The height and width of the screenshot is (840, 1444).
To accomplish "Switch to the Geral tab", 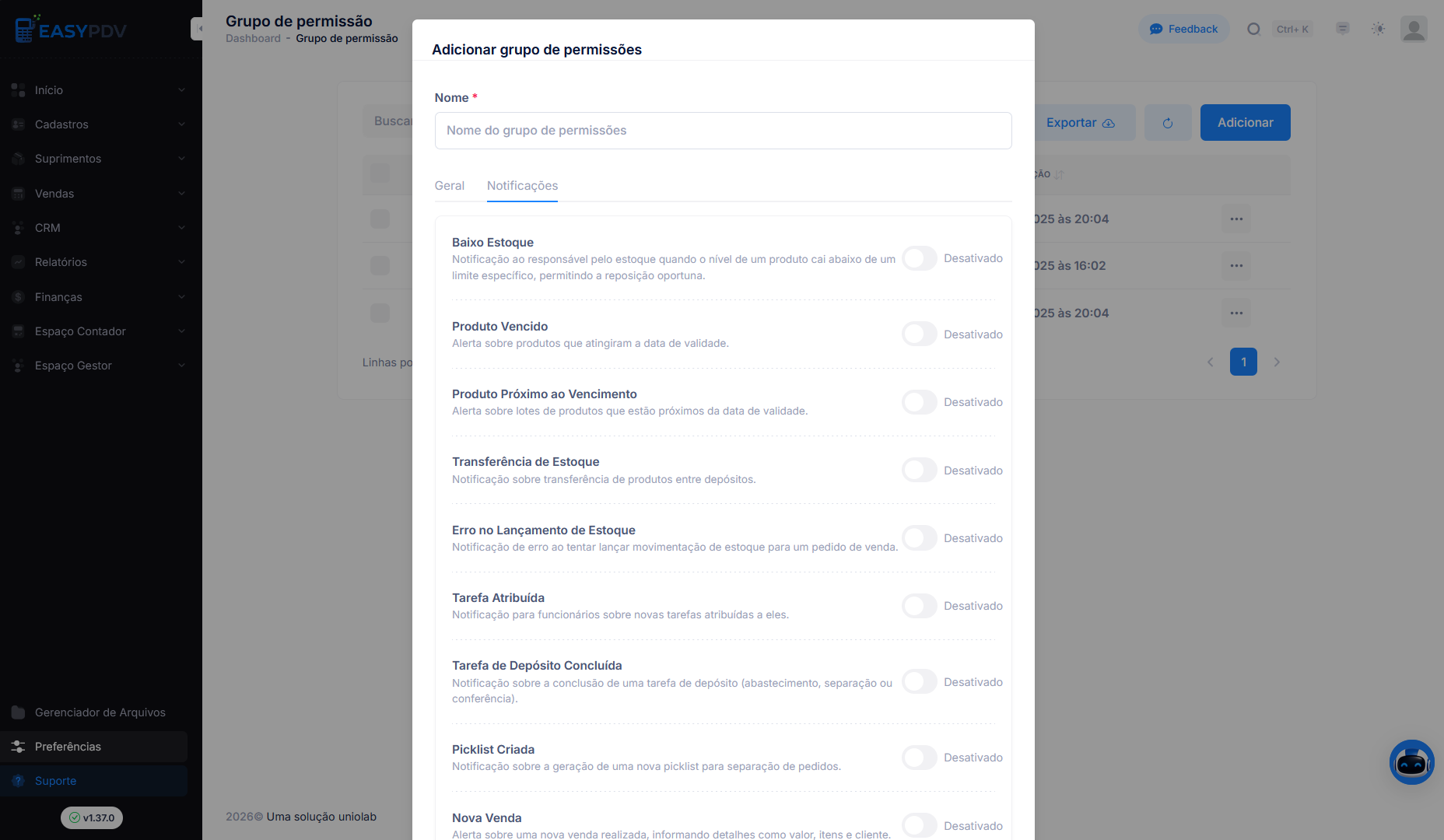I will (x=450, y=186).
